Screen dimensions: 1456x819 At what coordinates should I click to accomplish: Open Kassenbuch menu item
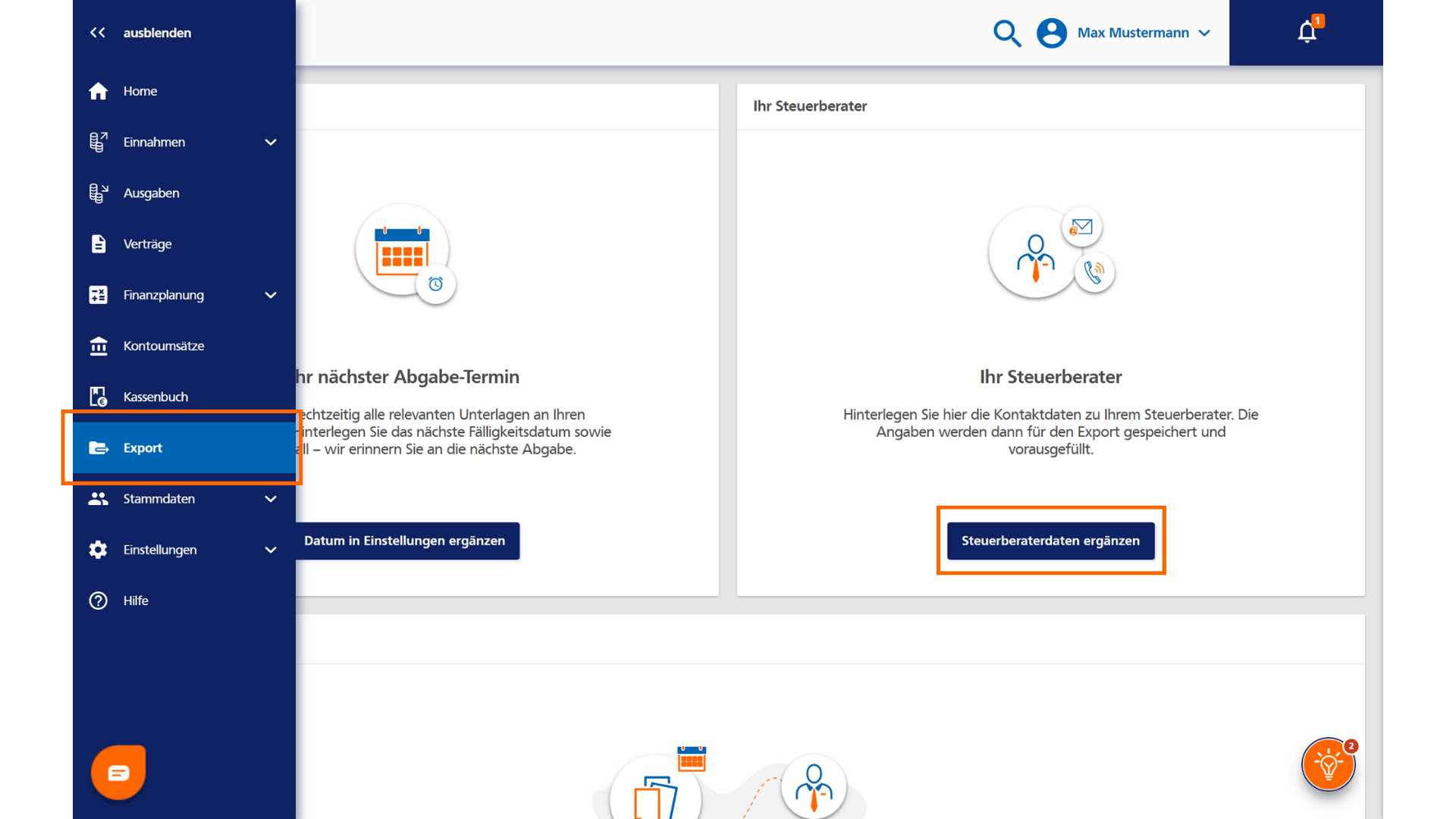pyautogui.click(x=184, y=397)
